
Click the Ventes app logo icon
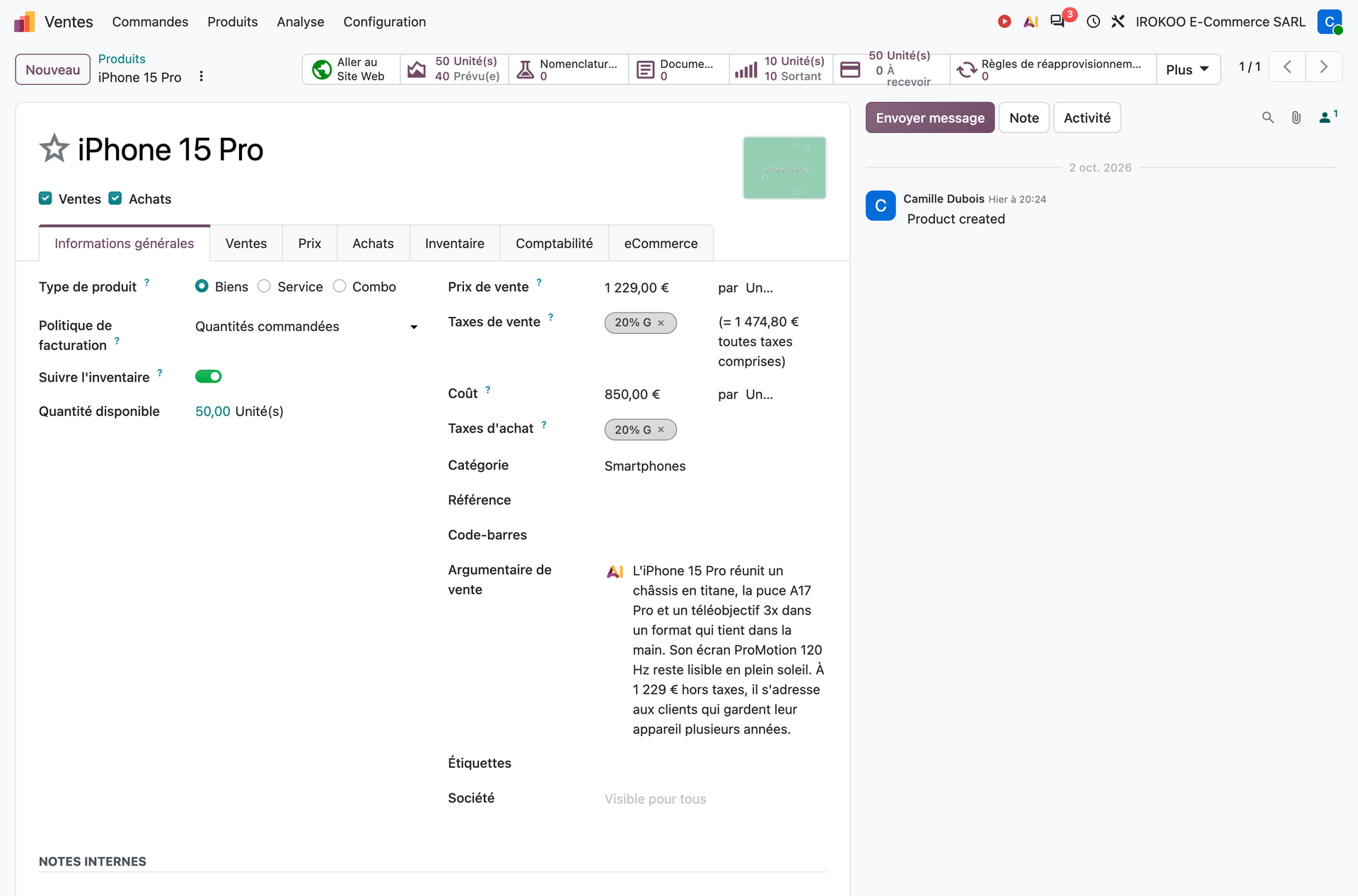pyautogui.click(x=24, y=22)
